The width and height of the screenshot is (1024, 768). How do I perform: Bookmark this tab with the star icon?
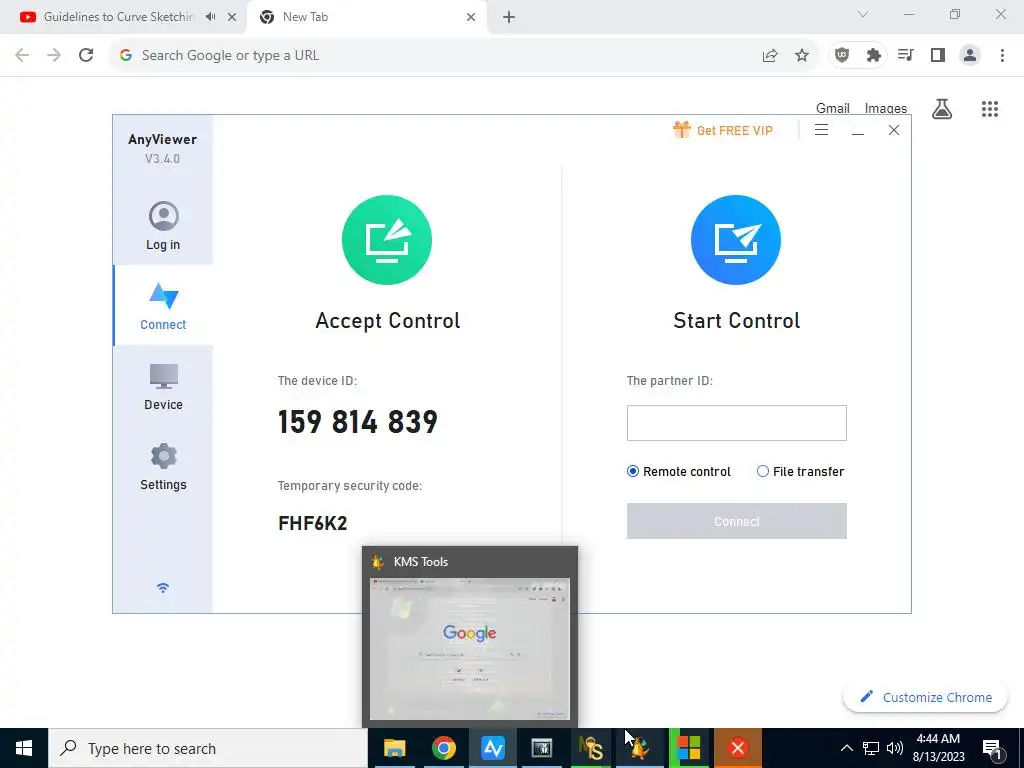[x=802, y=56]
